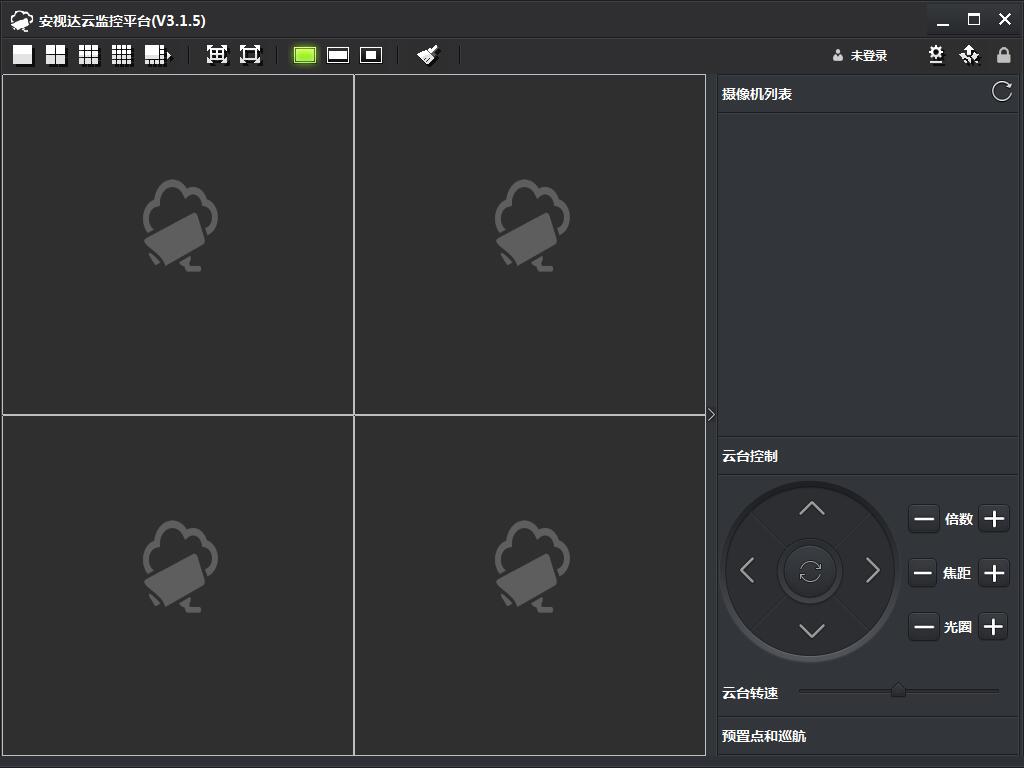The image size is (1024, 768).
Task: Select bottom-right video pane
Action: tap(530, 585)
